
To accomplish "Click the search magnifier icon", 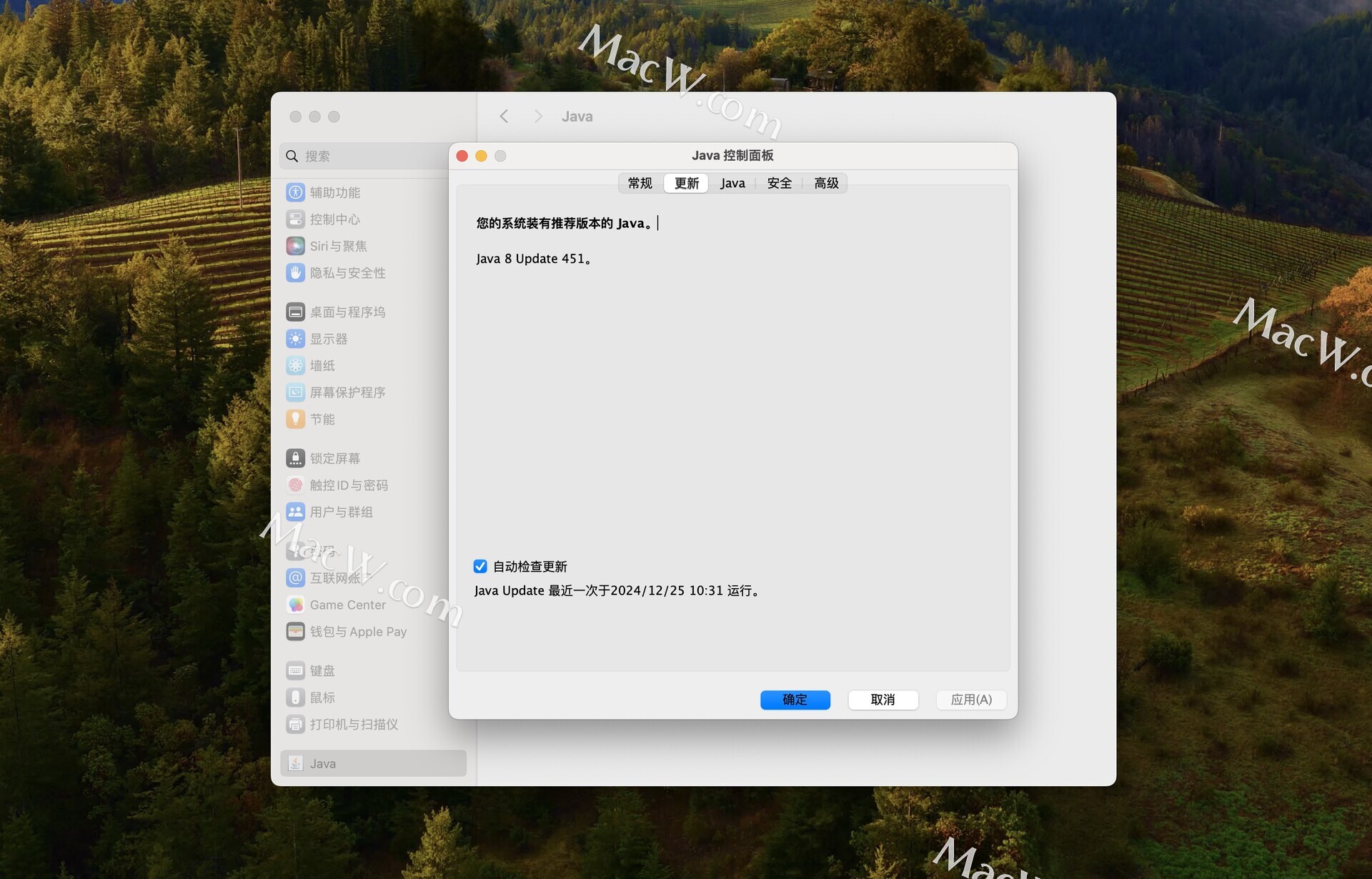I will (x=292, y=156).
